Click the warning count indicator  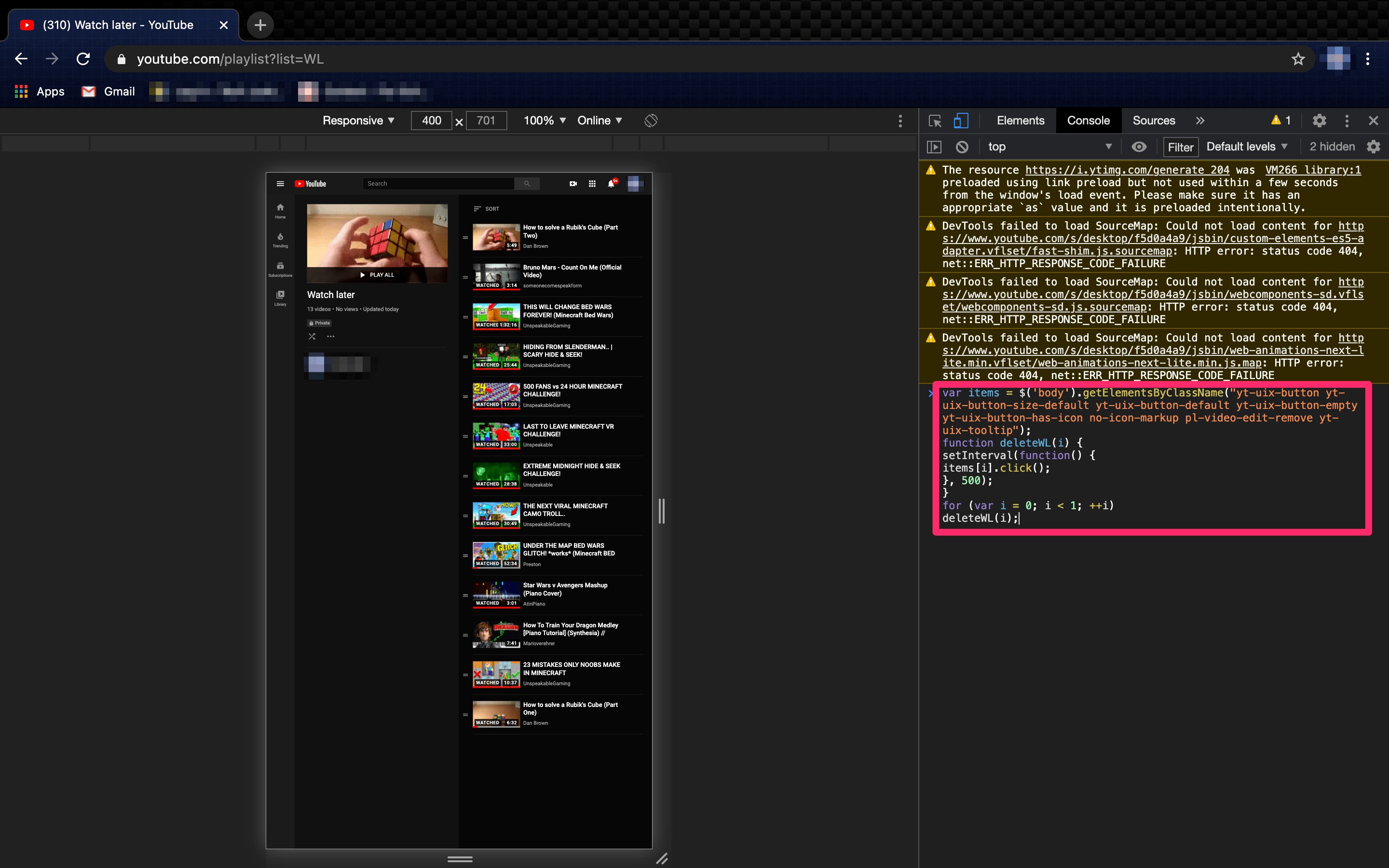click(x=1281, y=120)
